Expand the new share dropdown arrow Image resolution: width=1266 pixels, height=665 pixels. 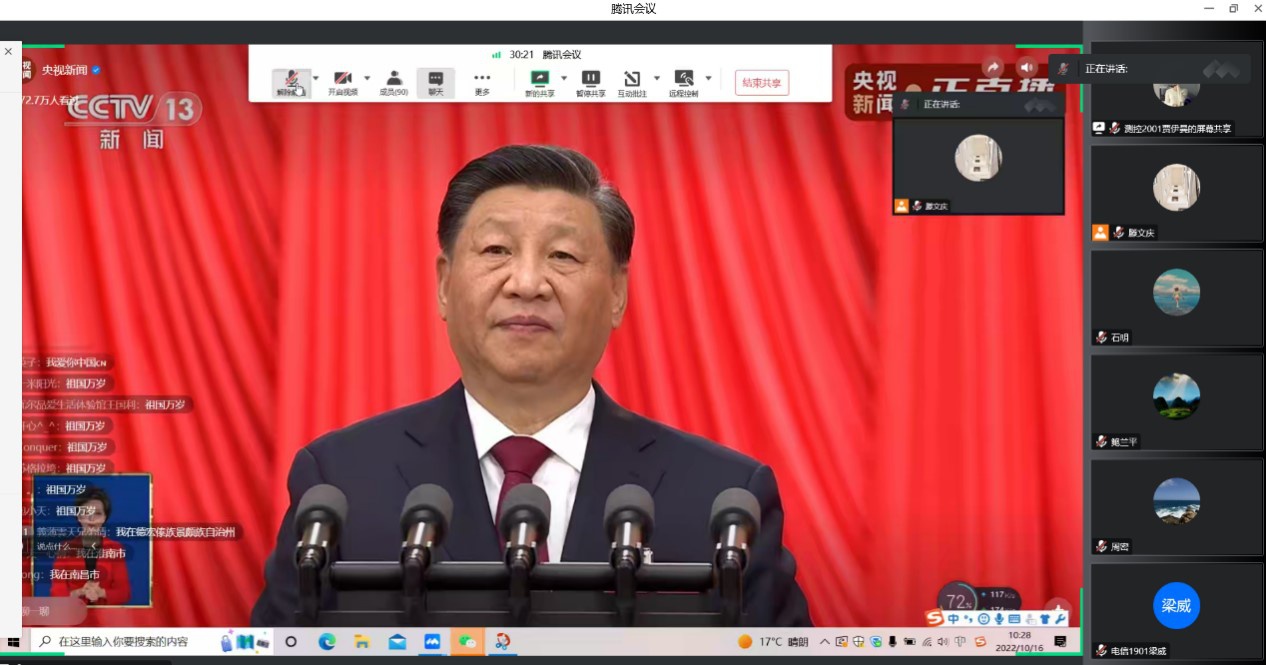(x=563, y=78)
